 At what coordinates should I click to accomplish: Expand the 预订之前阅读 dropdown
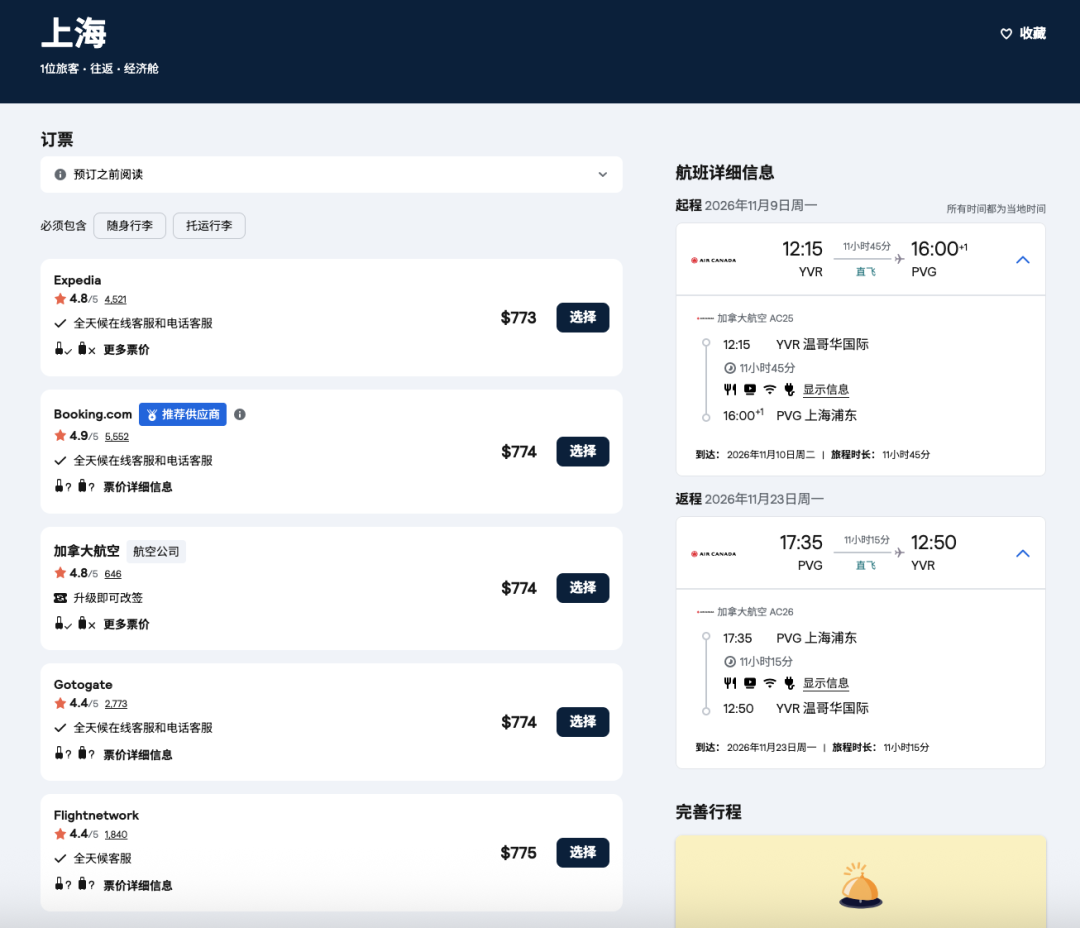point(602,175)
